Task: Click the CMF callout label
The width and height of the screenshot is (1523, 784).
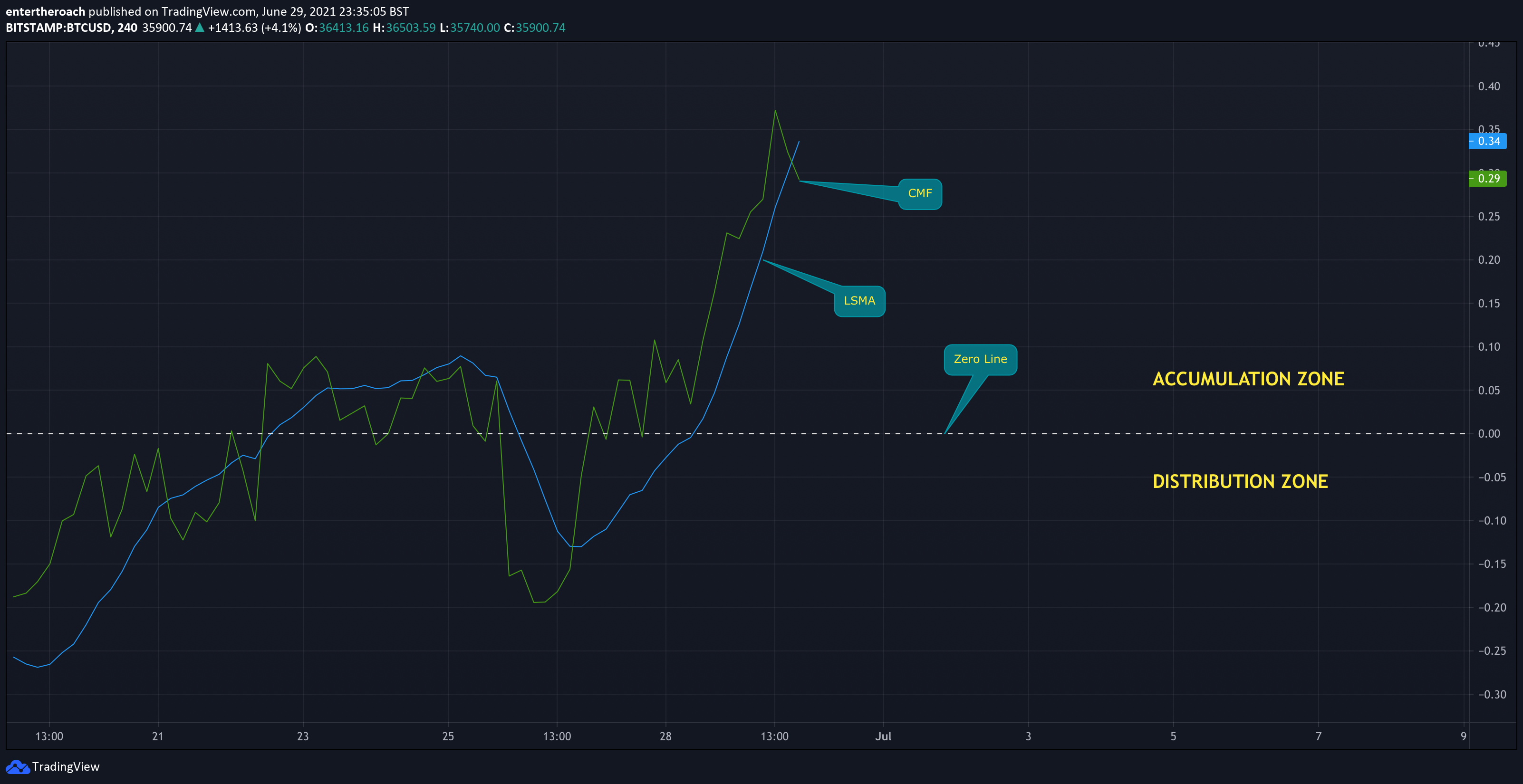Action: click(920, 194)
